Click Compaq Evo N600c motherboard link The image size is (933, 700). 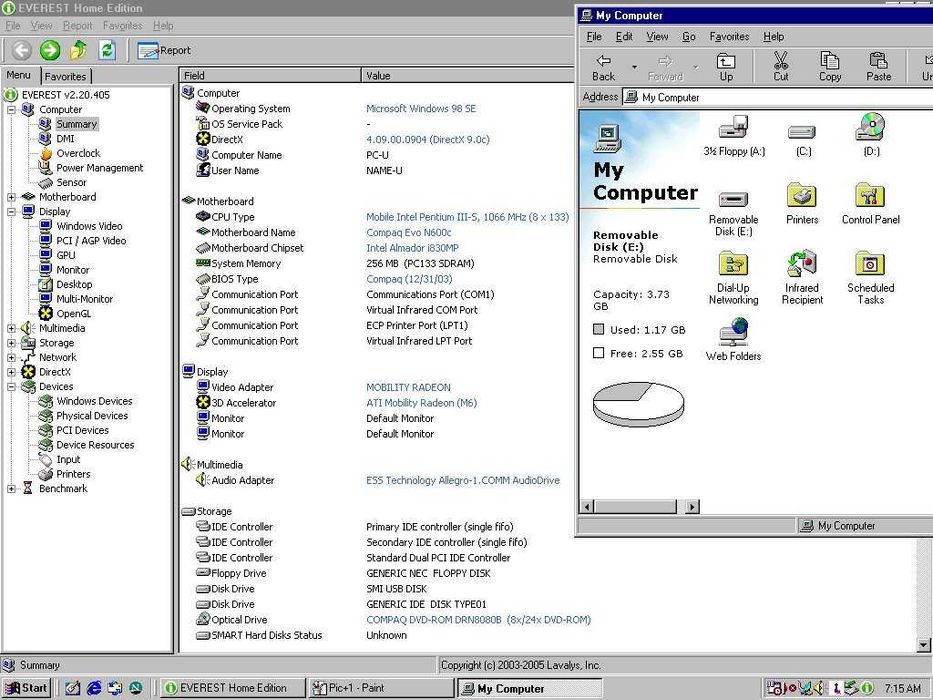pos(408,232)
